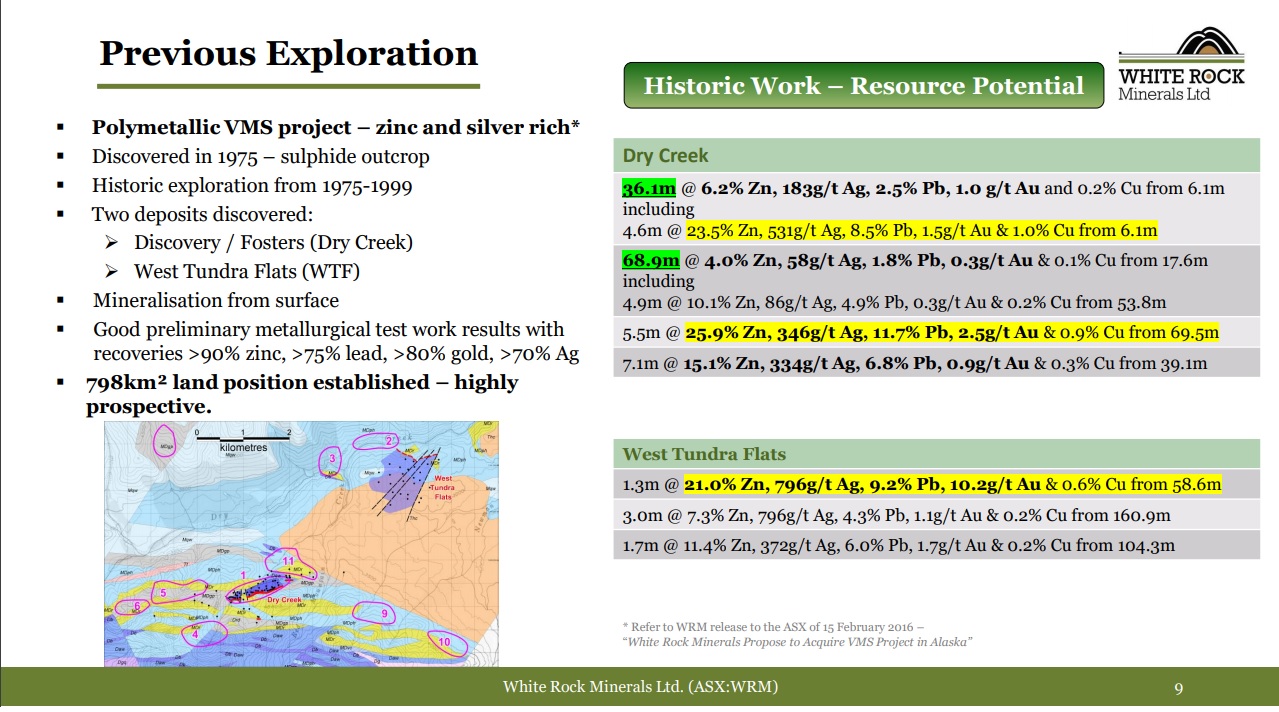Screen dimensions: 1279x712
Task: Click the 'Dry Creek' table header
Action: pyautogui.click(x=936, y=156)
